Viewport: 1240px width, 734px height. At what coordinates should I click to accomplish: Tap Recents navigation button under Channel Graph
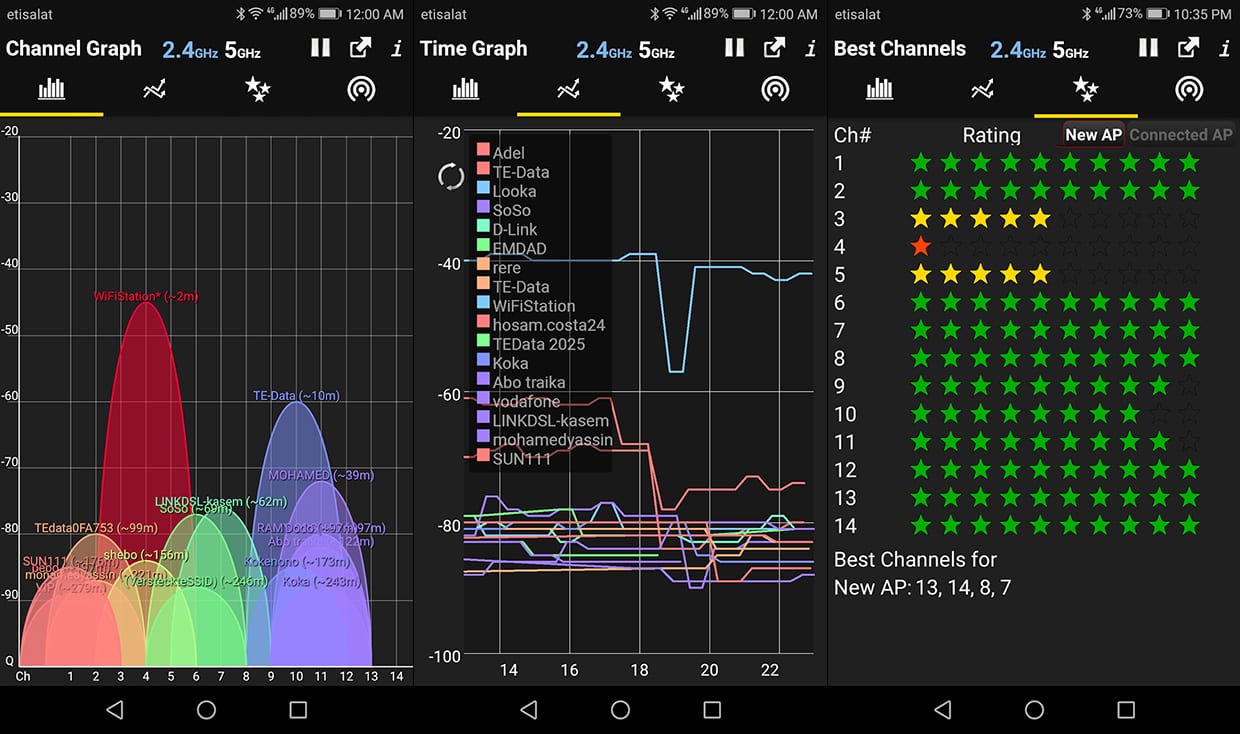coord(298,710)
